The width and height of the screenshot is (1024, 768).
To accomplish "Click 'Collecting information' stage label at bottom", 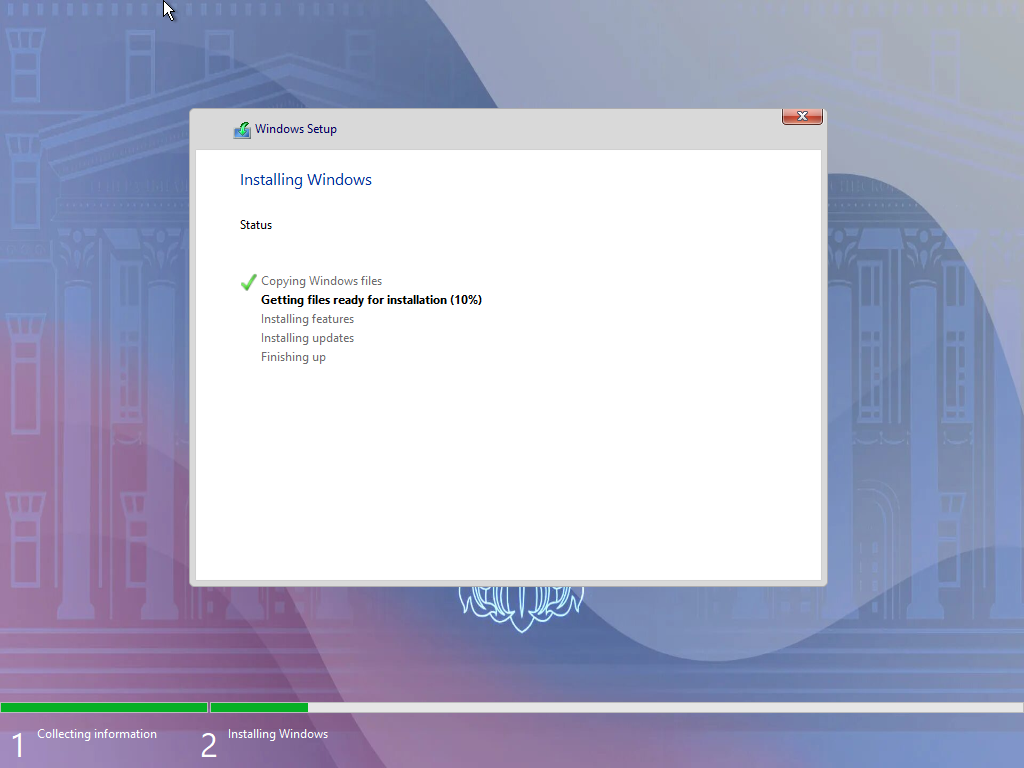I will coord(97,734).
